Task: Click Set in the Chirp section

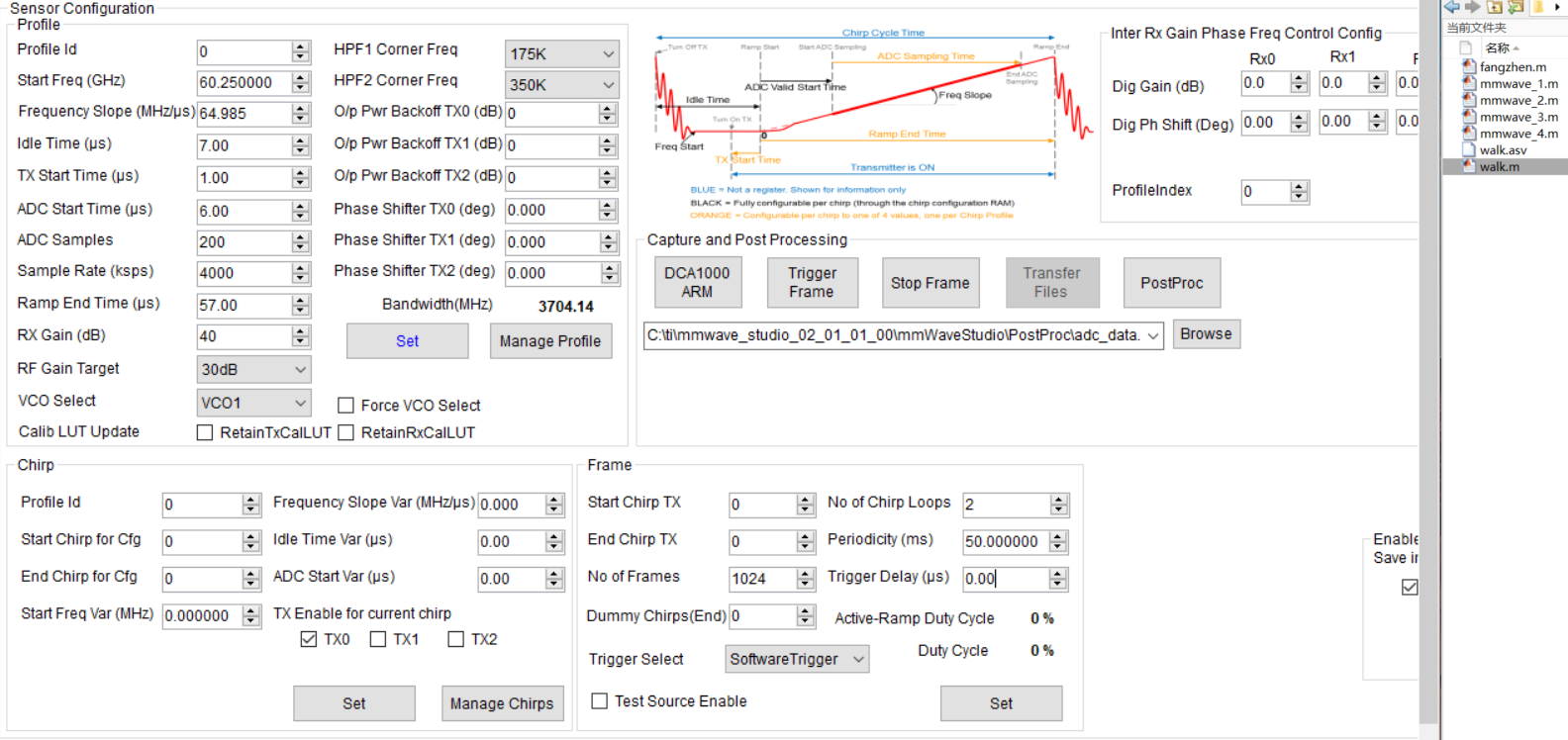Action: [354, 703]
